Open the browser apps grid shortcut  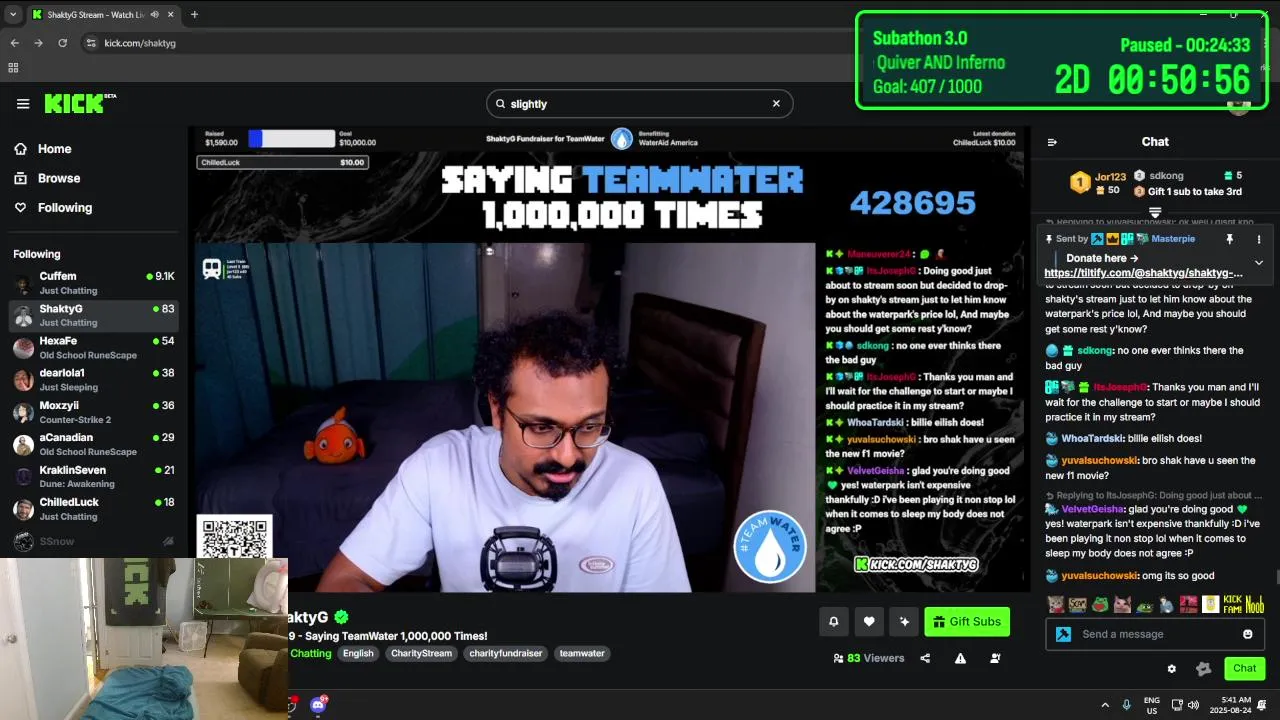click(13, 67)
